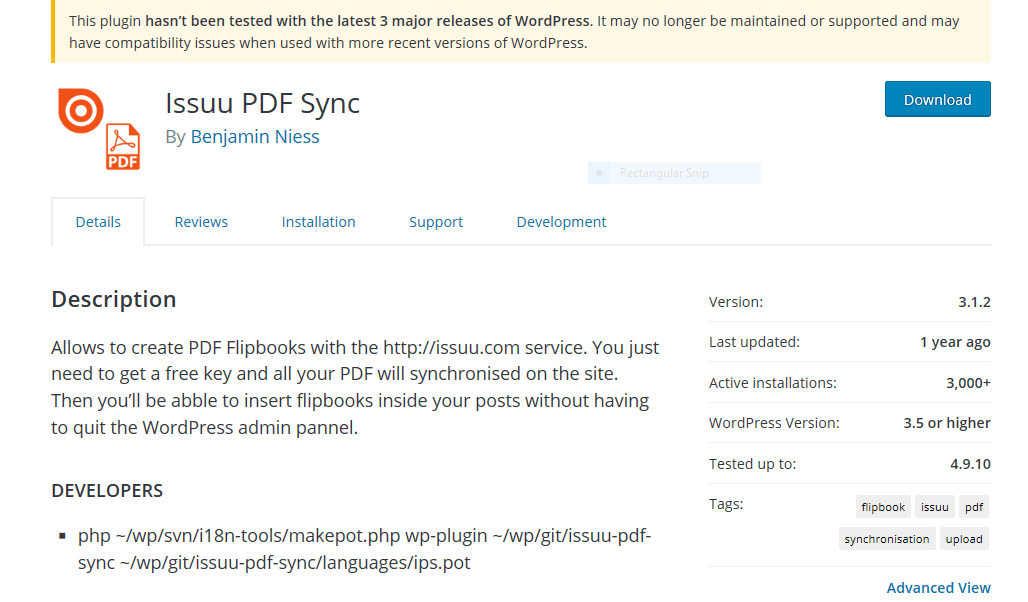Image resolution: width=1028 pixels, height=602 pixels.
Task: Select the issuu tag
Action: point(934,507)
